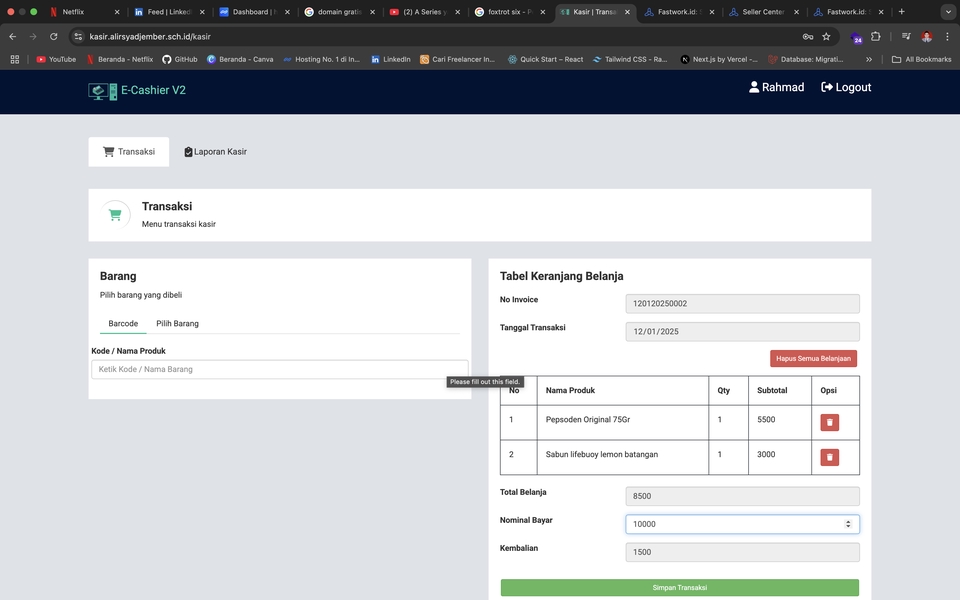The width and height of the screenshot is (960, 600).
Task: Close the Seller Center tab
Action: click(x=796, y=12)
